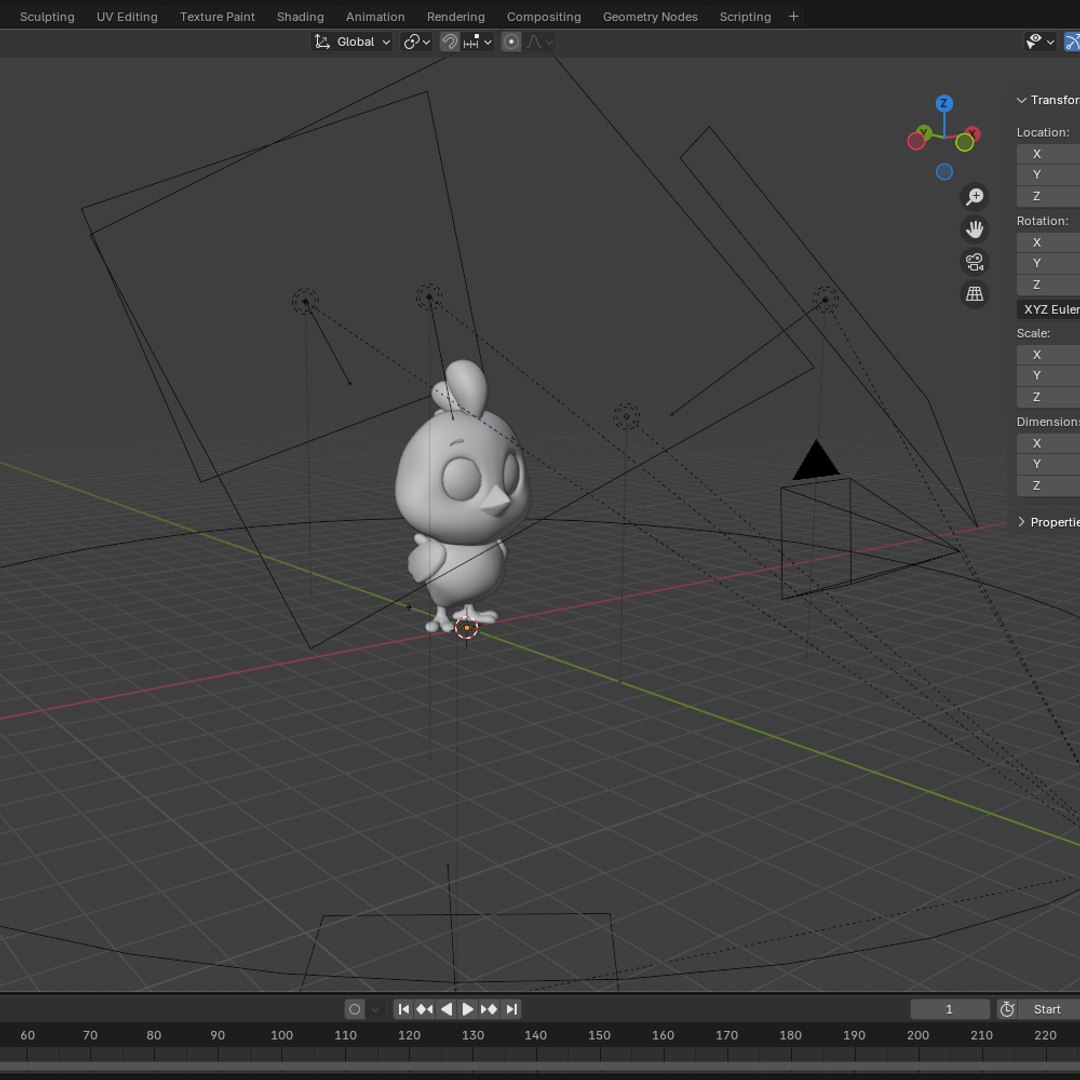Jump to the next keyframe
The width and height of the screenshot is (1080, 1080).
(489, 1009)
